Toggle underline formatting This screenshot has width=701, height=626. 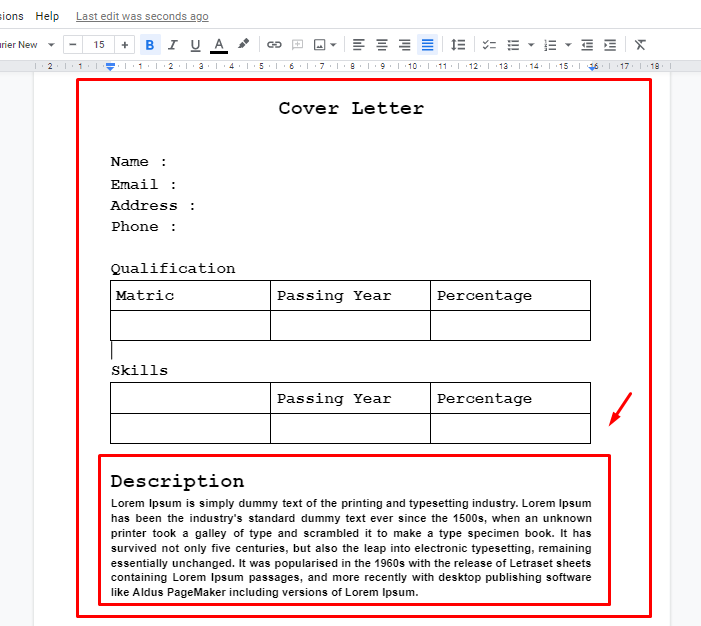click(x=195, y=45)
